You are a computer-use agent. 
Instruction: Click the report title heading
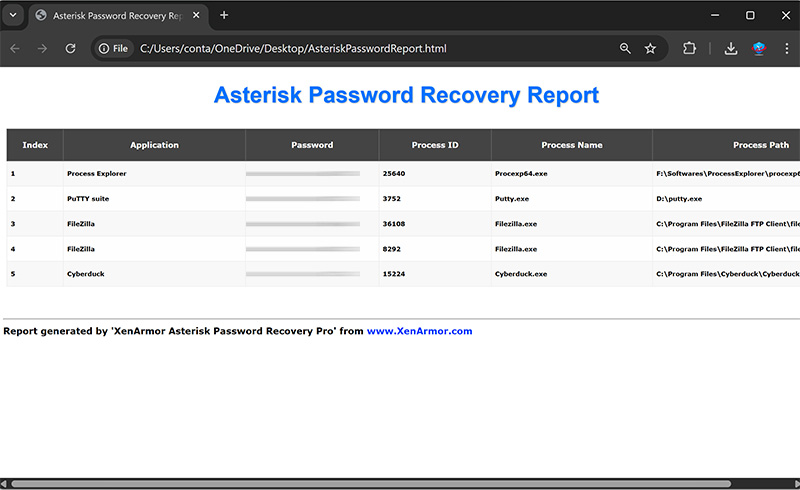pos(406,95)
